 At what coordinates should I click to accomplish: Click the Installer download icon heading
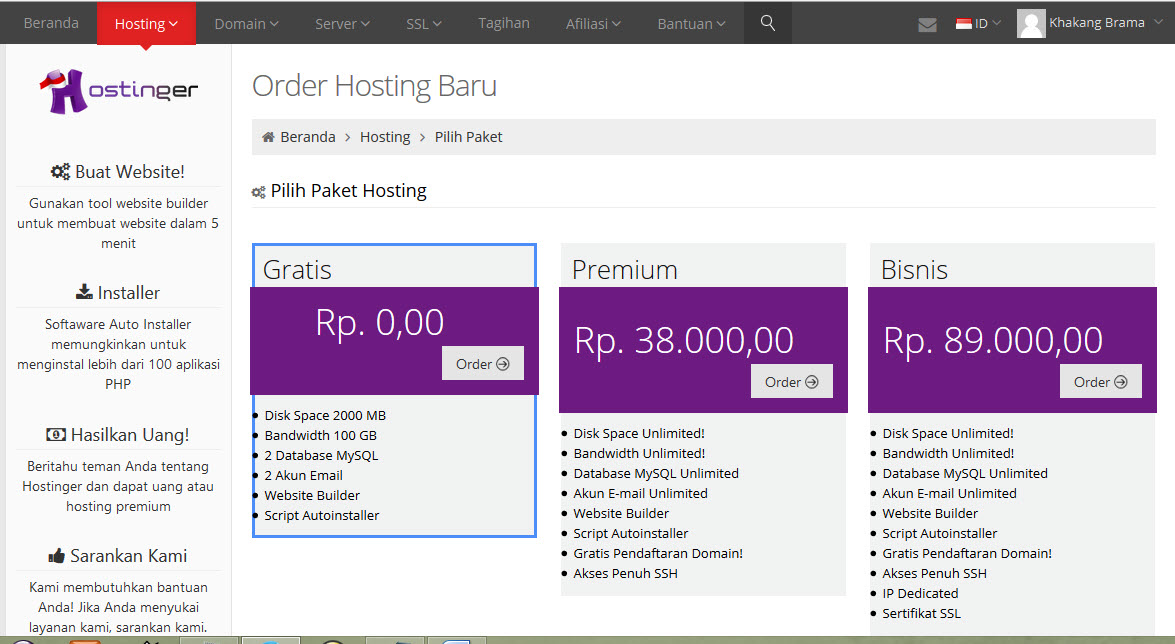118,293
